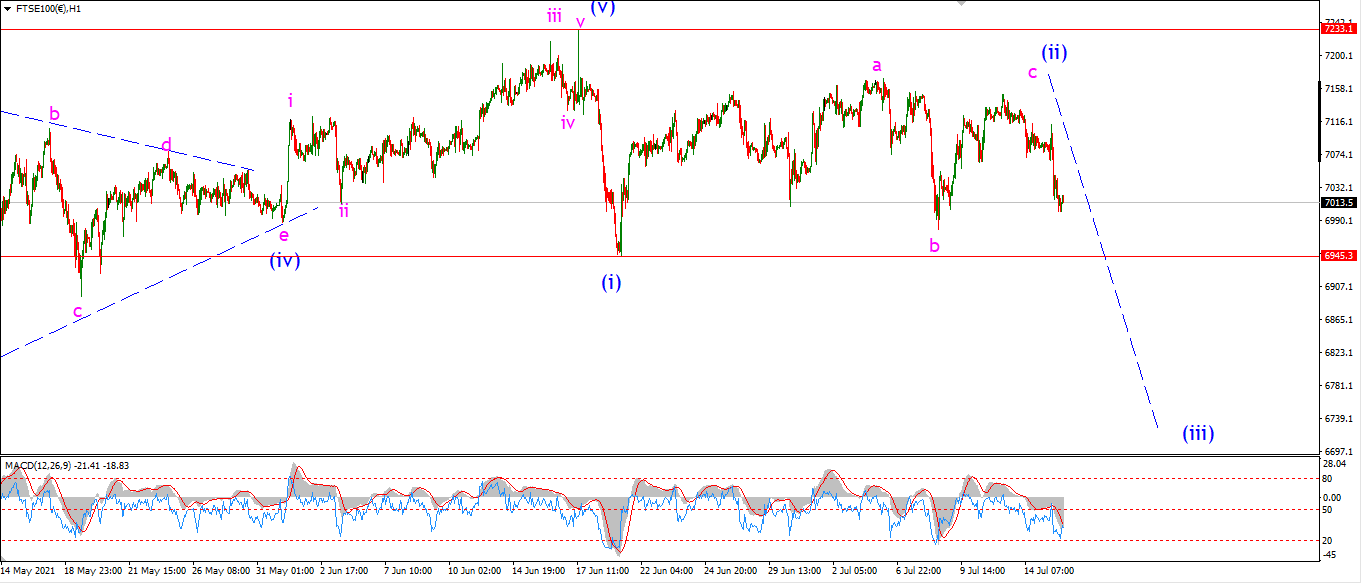Select the magenta 'e' label above (iv)
Image resolution: width=1362 pixels, height=584 pixels.
coord(283,235)
